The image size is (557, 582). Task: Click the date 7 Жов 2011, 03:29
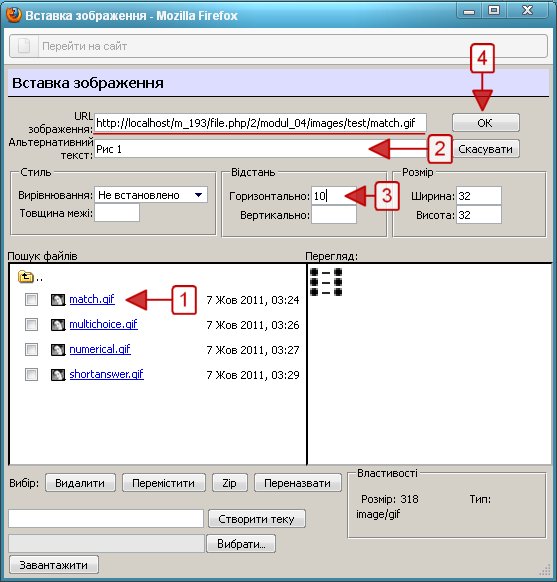pos(253,375)
